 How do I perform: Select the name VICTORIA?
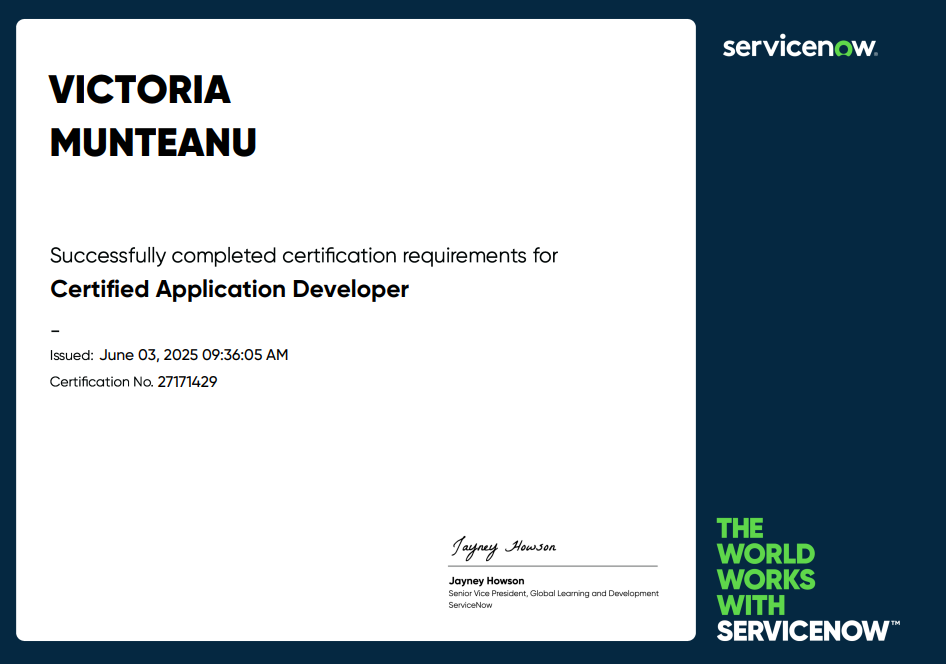[x=140, y=90]
